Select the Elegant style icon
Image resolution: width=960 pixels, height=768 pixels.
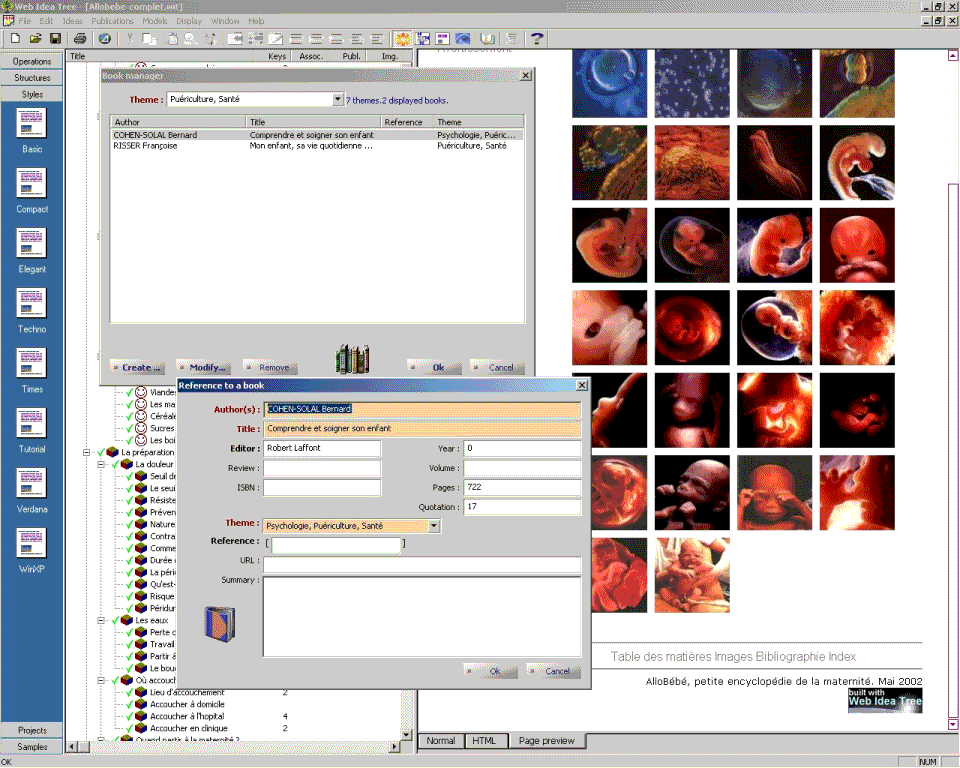pos(32,244)
